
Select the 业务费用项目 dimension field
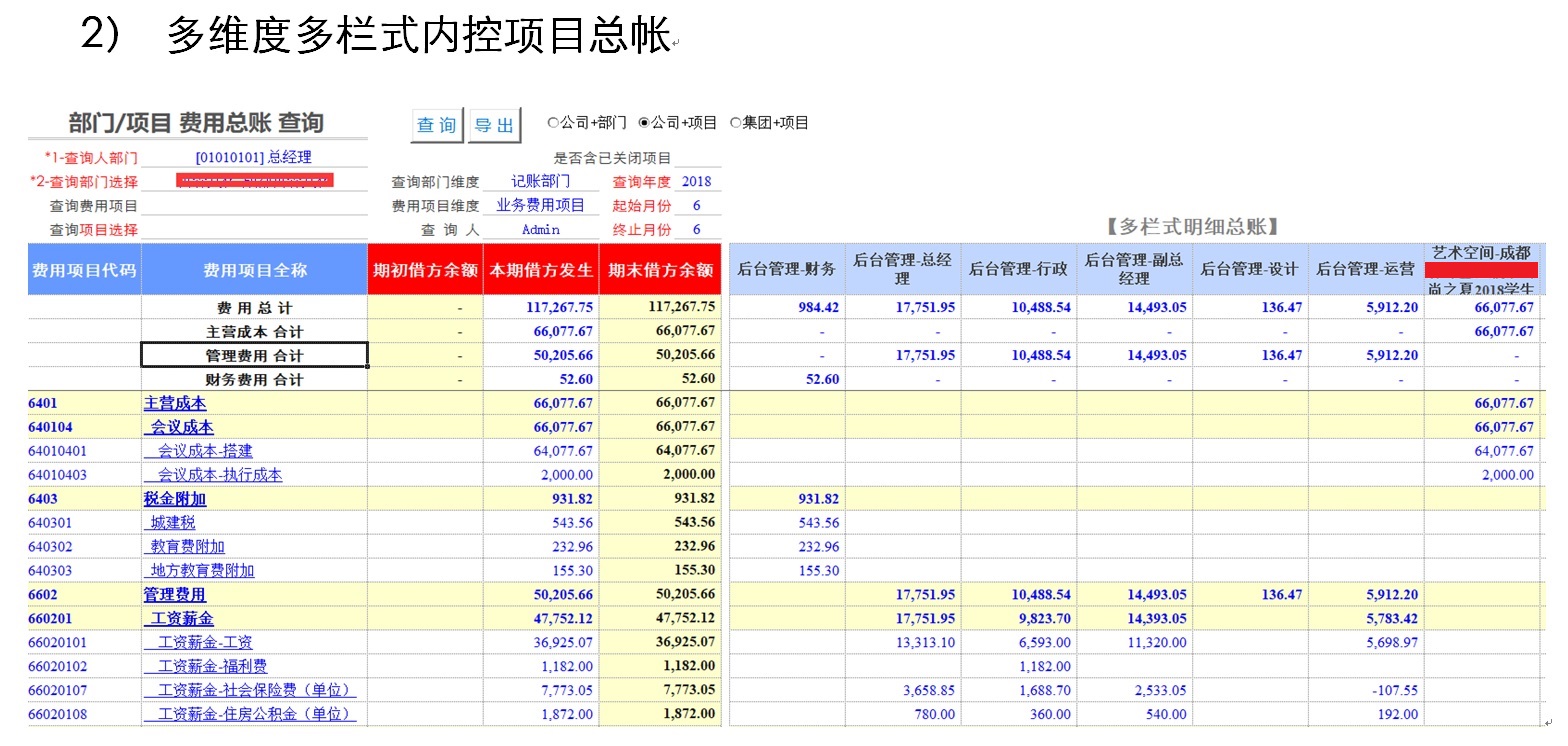pos(540,206)
